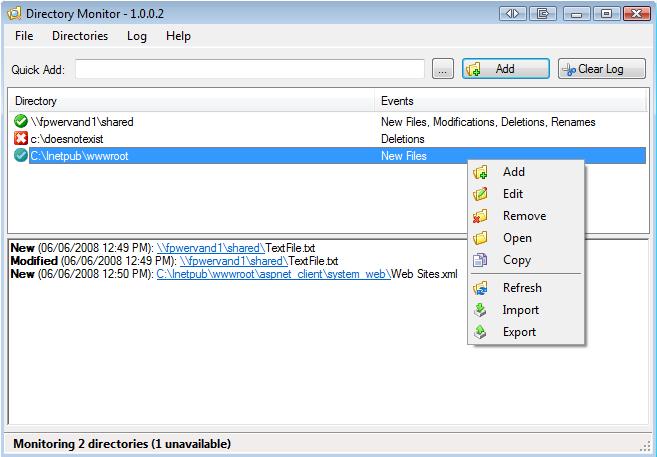This screenshot has width=657, height=457.
Task: Click the status icon beside C:\Inetpub\wwwroot
Action: coord(21,155)
